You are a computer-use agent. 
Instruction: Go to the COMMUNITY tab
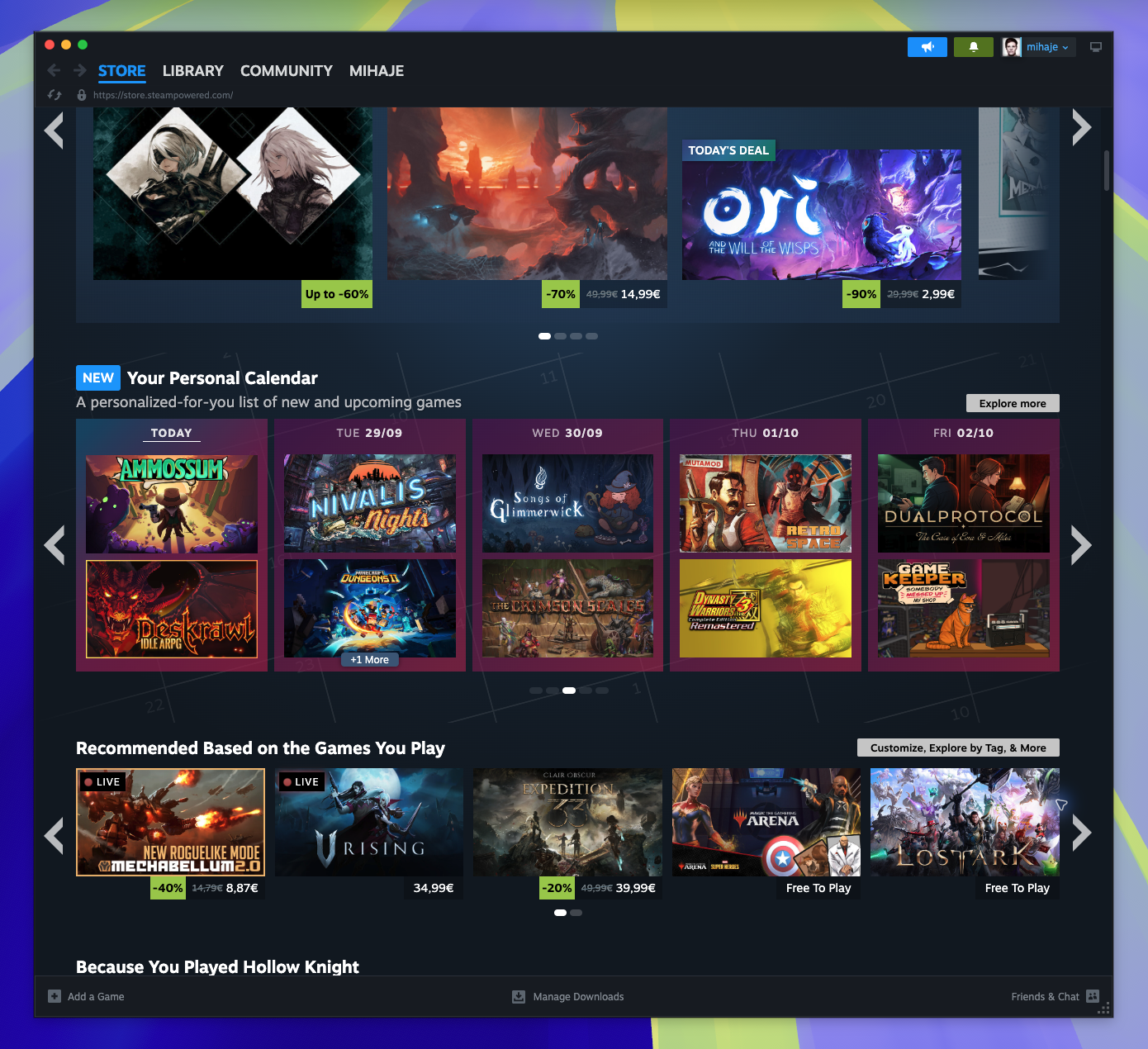287,71
